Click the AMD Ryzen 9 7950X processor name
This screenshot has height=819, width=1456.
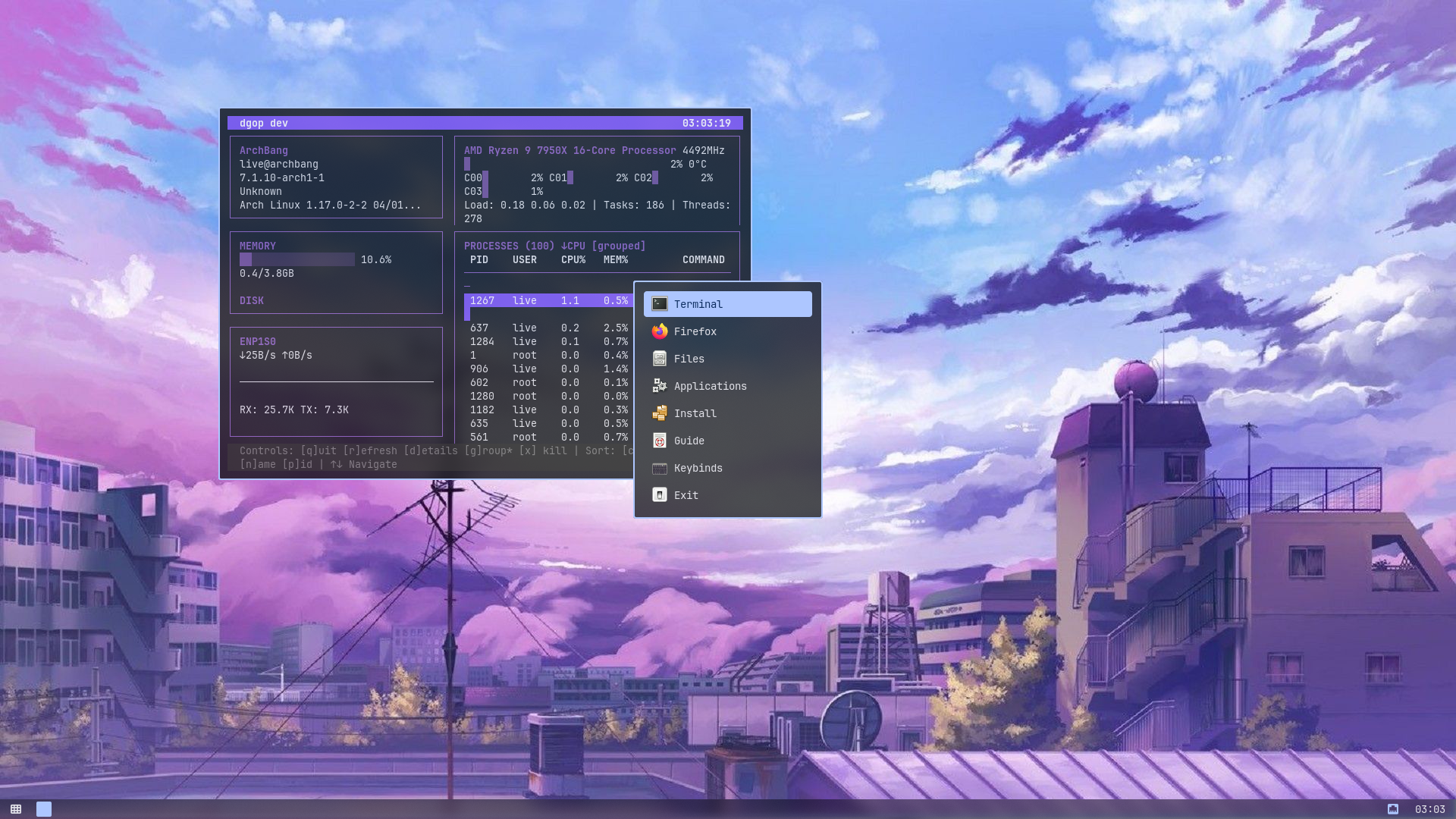570,150
